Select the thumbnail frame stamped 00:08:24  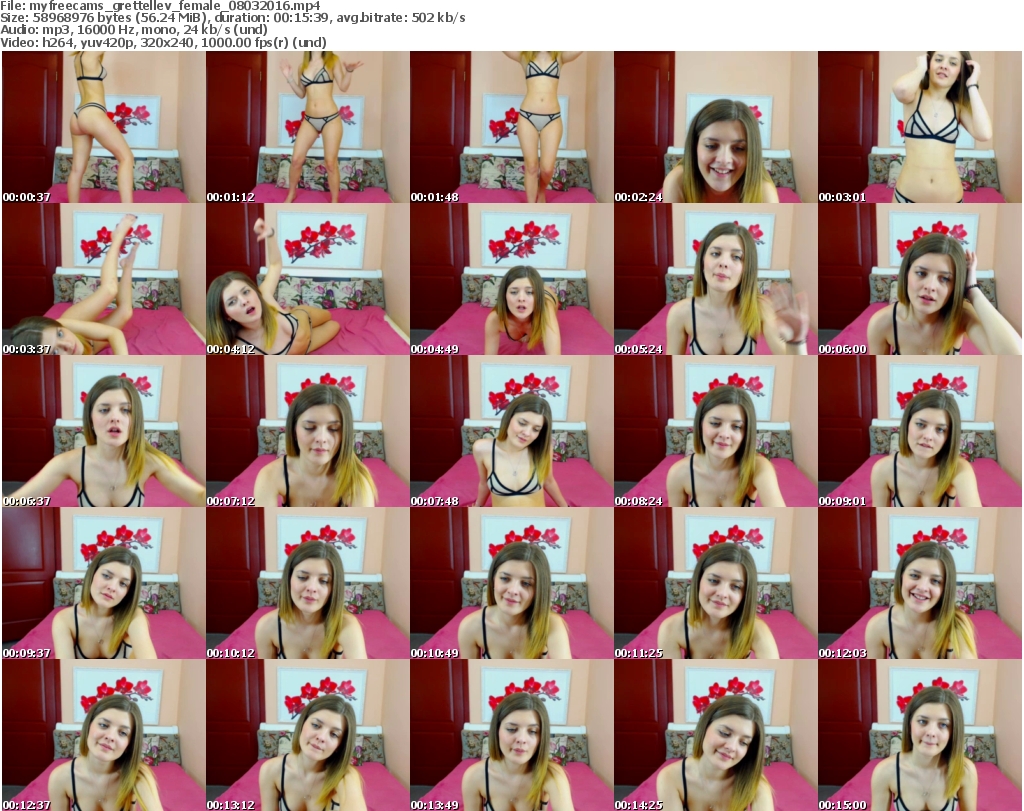pos(716,432)
